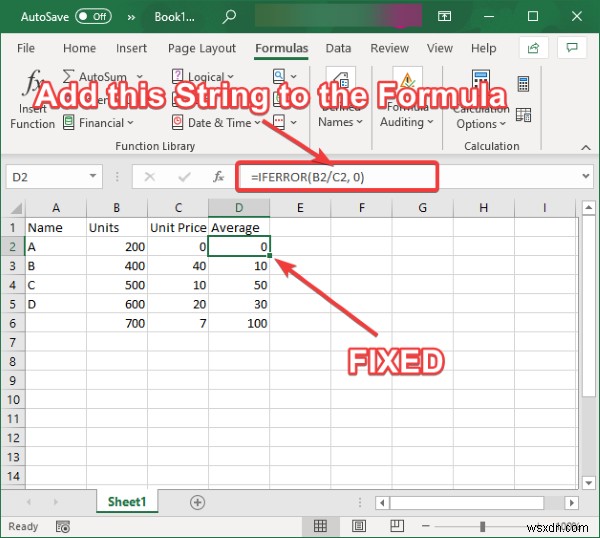Open Ribbon Display Options icon
Image resolution: width=600 pixels, height=538 pixels.
click(444, 16)
